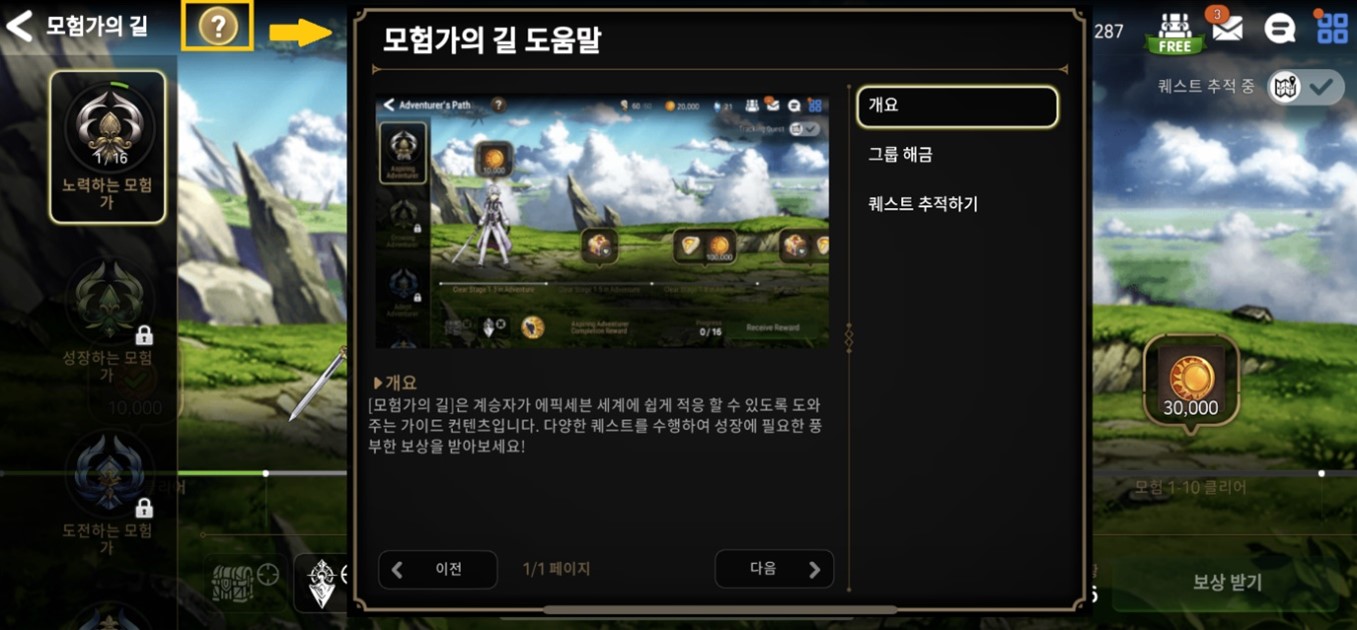
Task: Open the 퀘스트 추적하기 help topic
Action: tap(957, 204)
